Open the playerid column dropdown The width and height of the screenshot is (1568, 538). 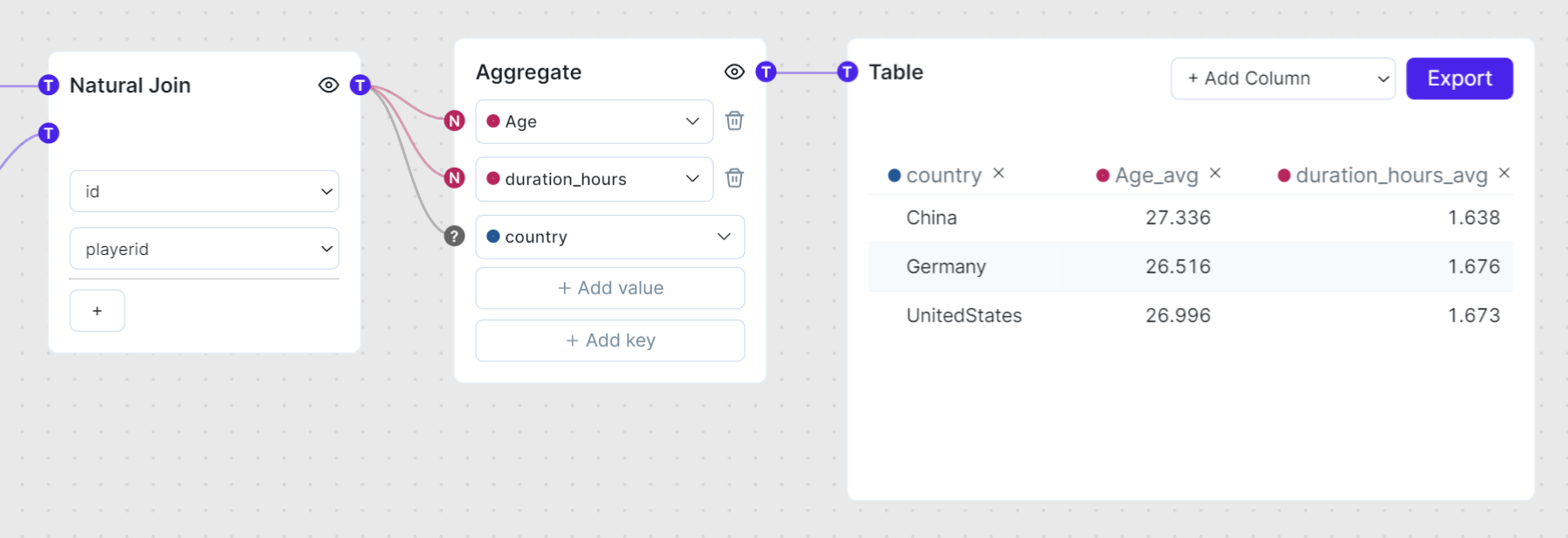[204, 249]
